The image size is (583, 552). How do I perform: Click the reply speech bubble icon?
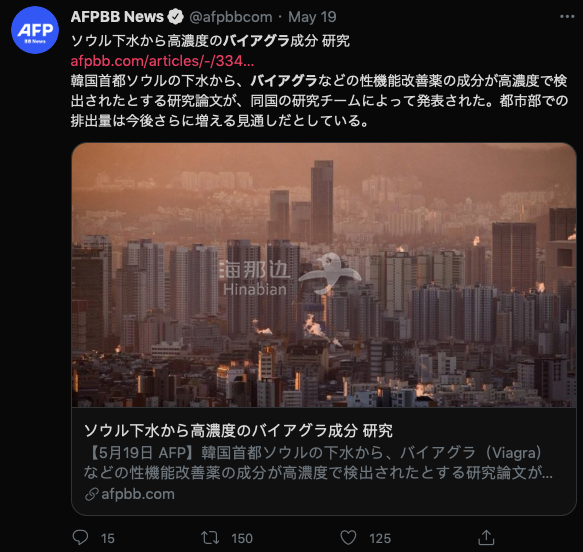coord(80,538)
